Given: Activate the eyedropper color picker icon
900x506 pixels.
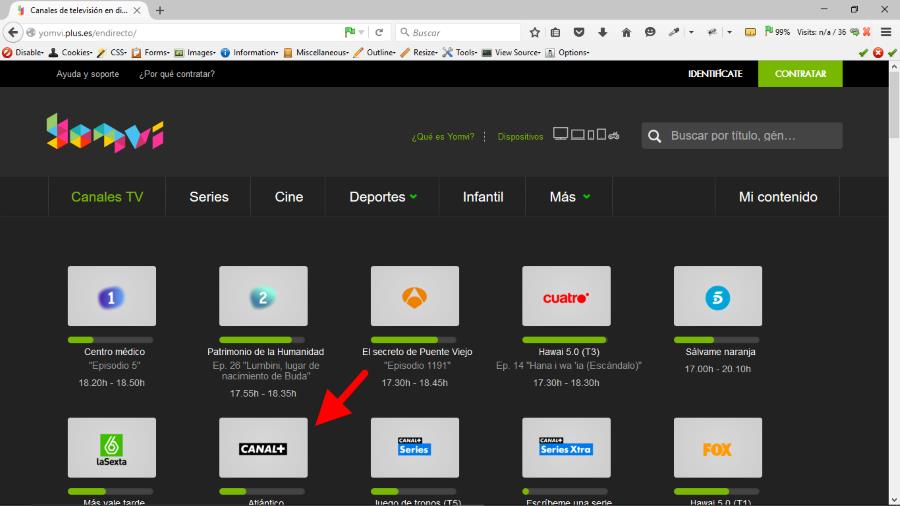Looking at the screenshot, I should click(x=674, y=33).
